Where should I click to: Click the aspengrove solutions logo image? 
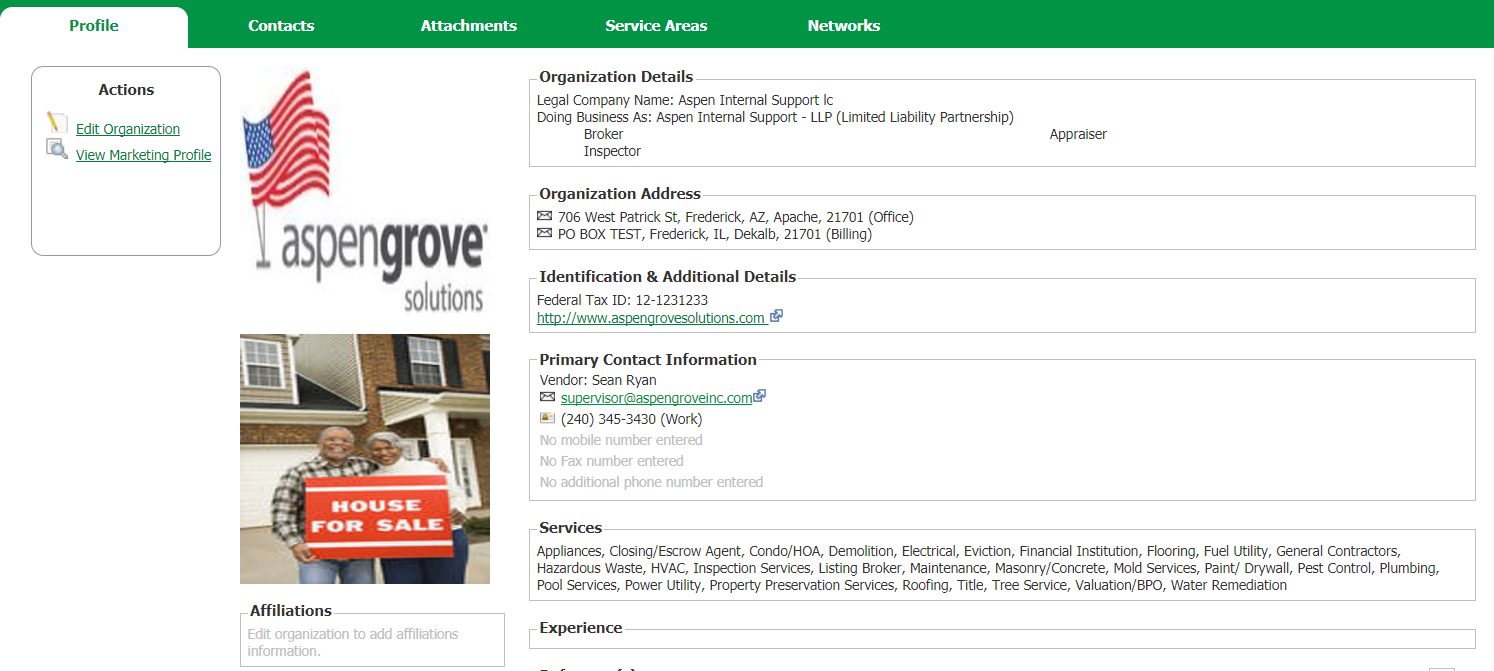tap(364, 192)
